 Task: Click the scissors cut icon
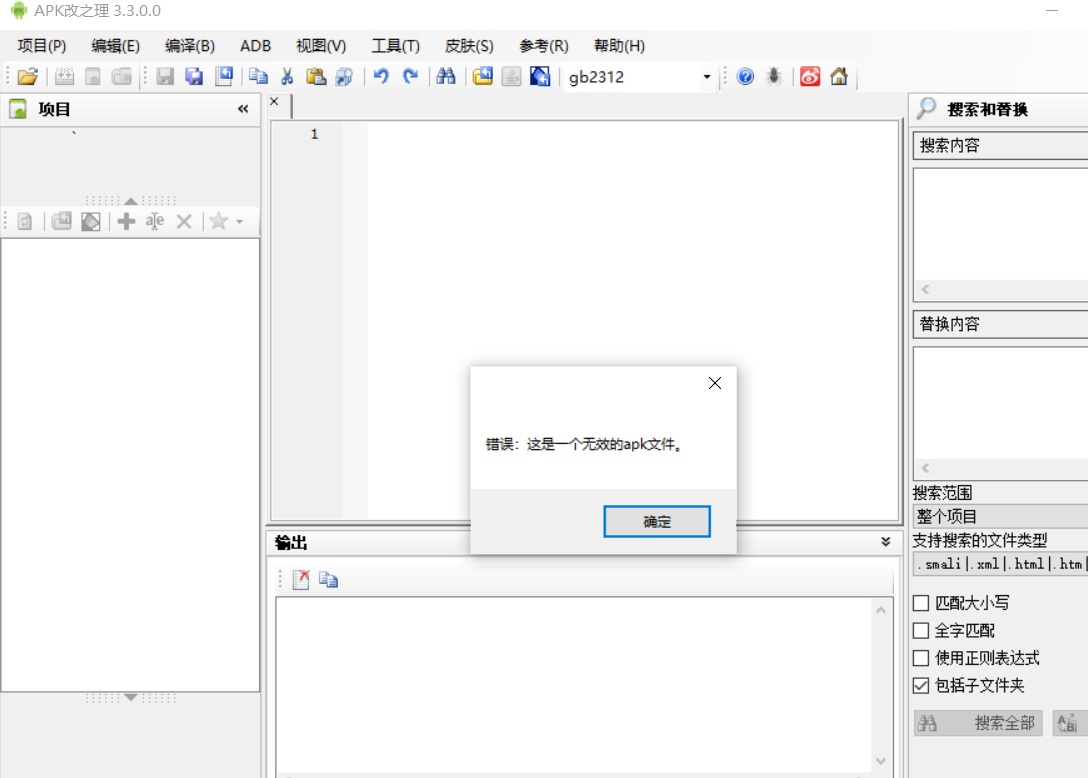287,77
